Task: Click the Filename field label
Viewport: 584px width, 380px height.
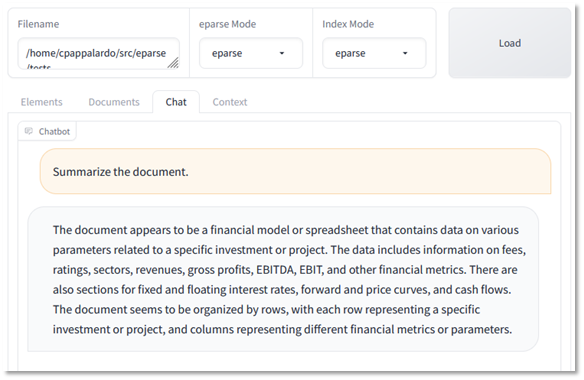Action: (38, 24)
